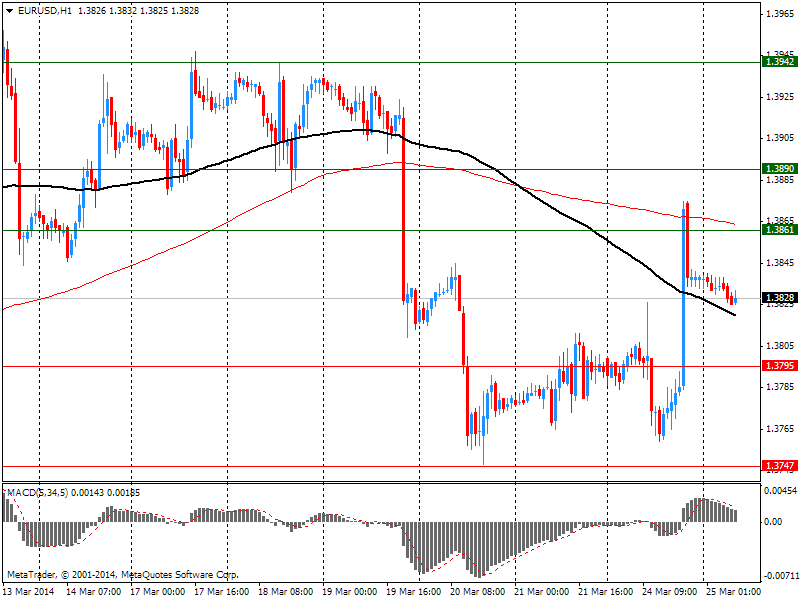Click the 1.3845 price scale label
The height and width of the screenshot is (600, 800).
pyautogui.click(x=781, y=263)
